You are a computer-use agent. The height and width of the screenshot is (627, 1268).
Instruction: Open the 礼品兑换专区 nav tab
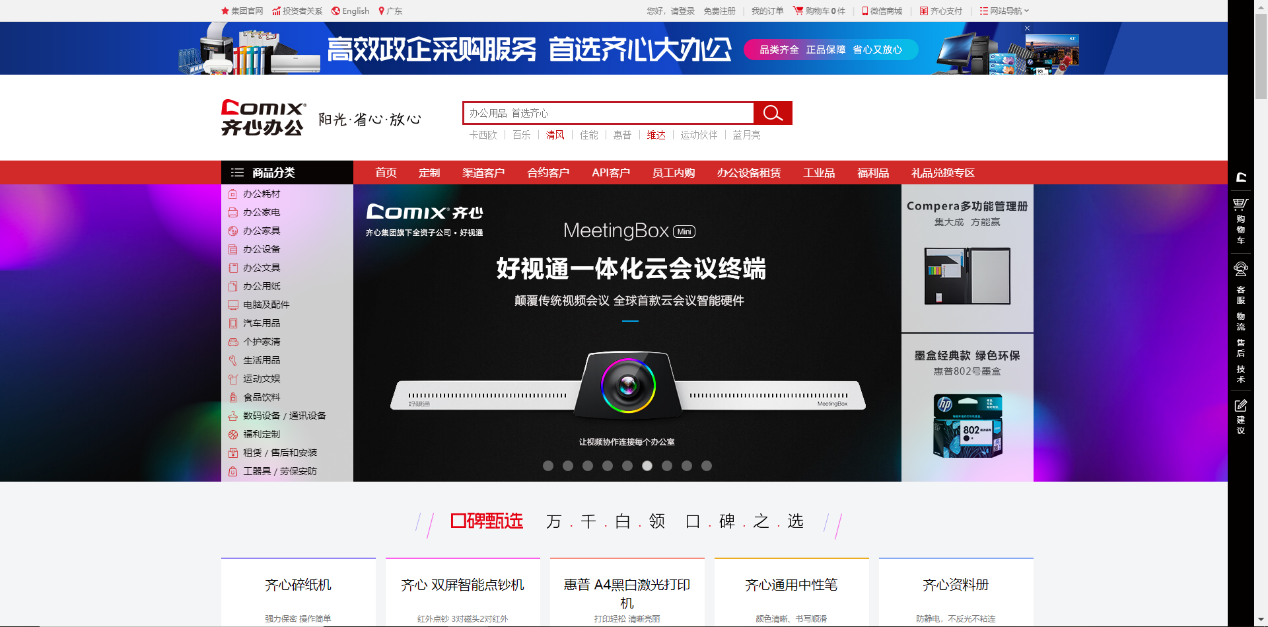943,173
